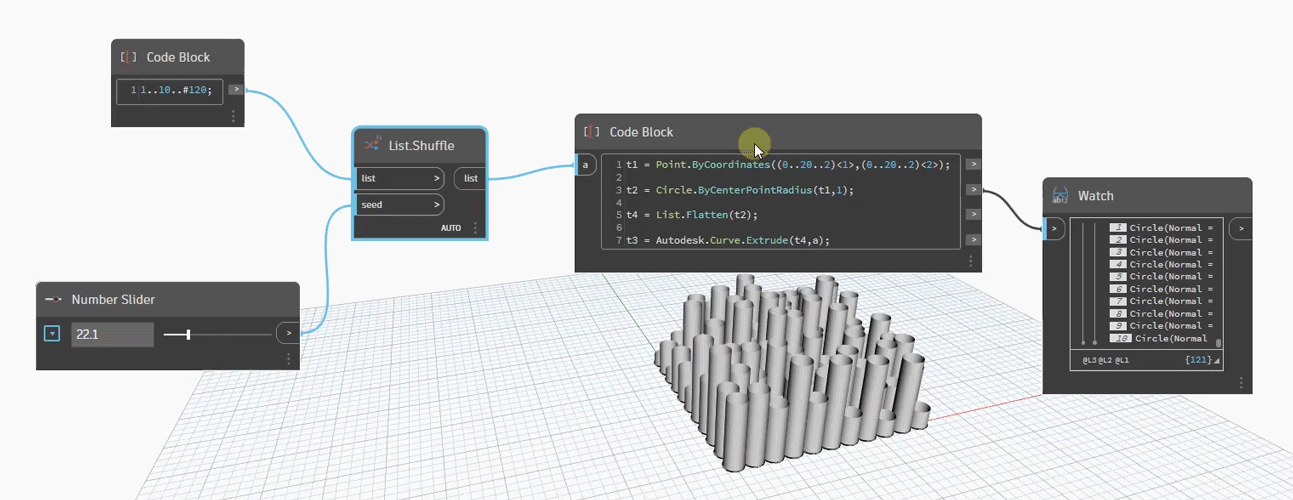Click the List.Shuffle 'list' input port
Viewport: 1293px width, 500px height.
[x=400, y=178]
